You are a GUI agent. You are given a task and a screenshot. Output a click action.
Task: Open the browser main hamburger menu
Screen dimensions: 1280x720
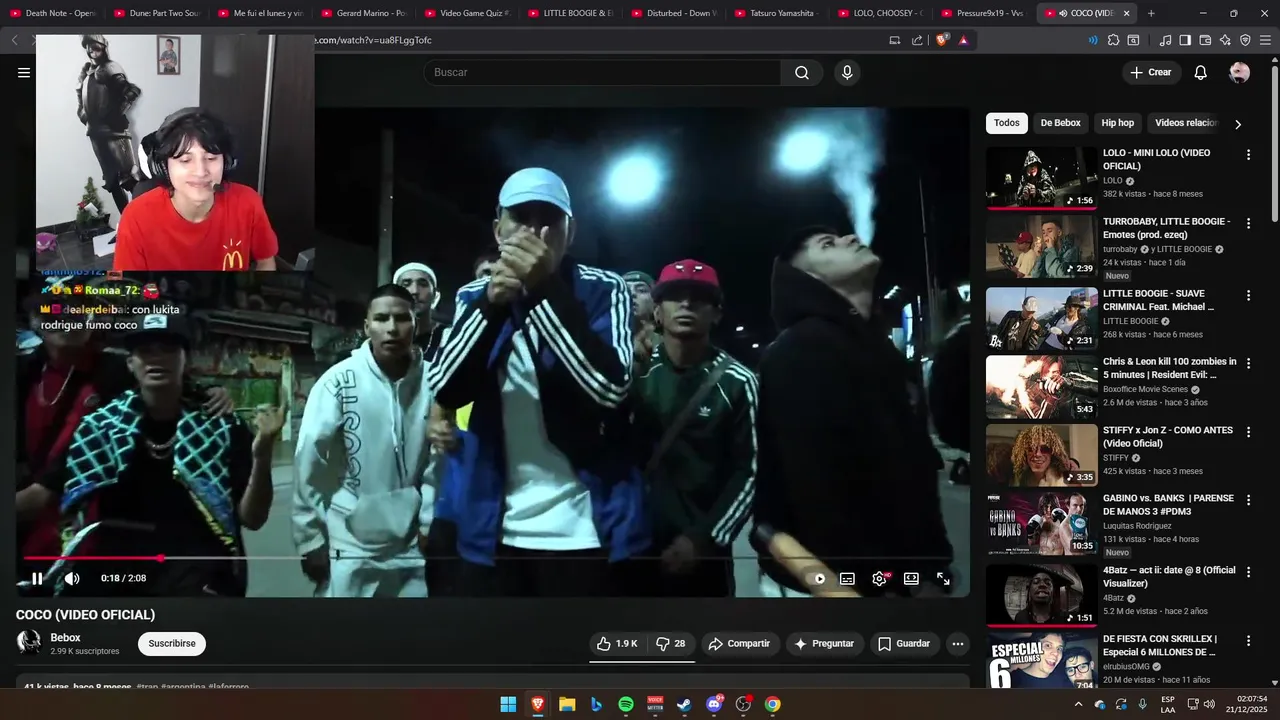[x=1265, y=40]
